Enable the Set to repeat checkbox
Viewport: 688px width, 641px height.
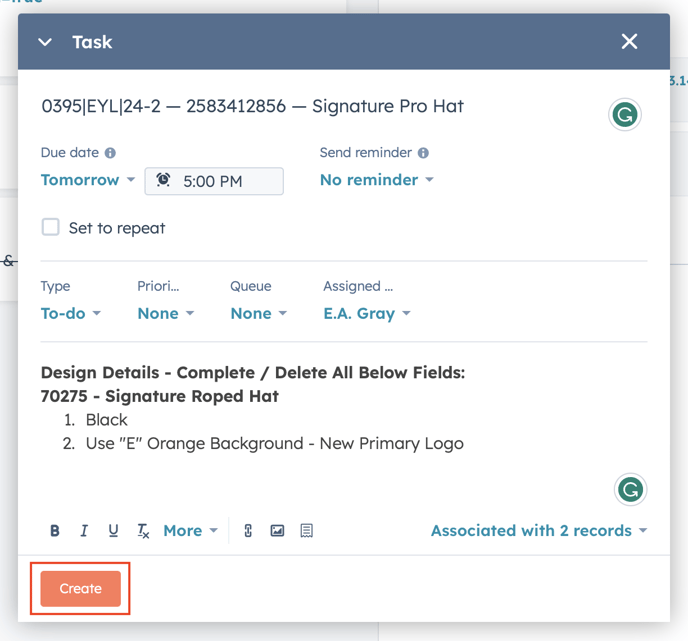point(51,227)
